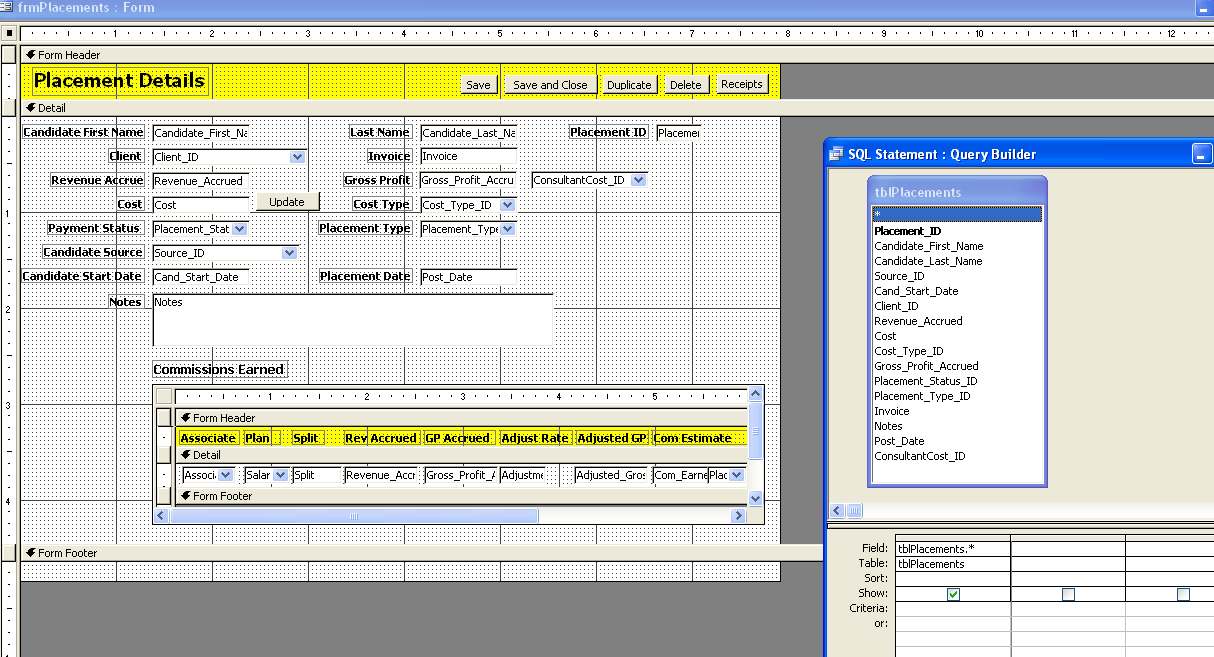The image size is (1214, 657).
Task: Click the tblPlacements field list title bar
Action: pos(958,192)
